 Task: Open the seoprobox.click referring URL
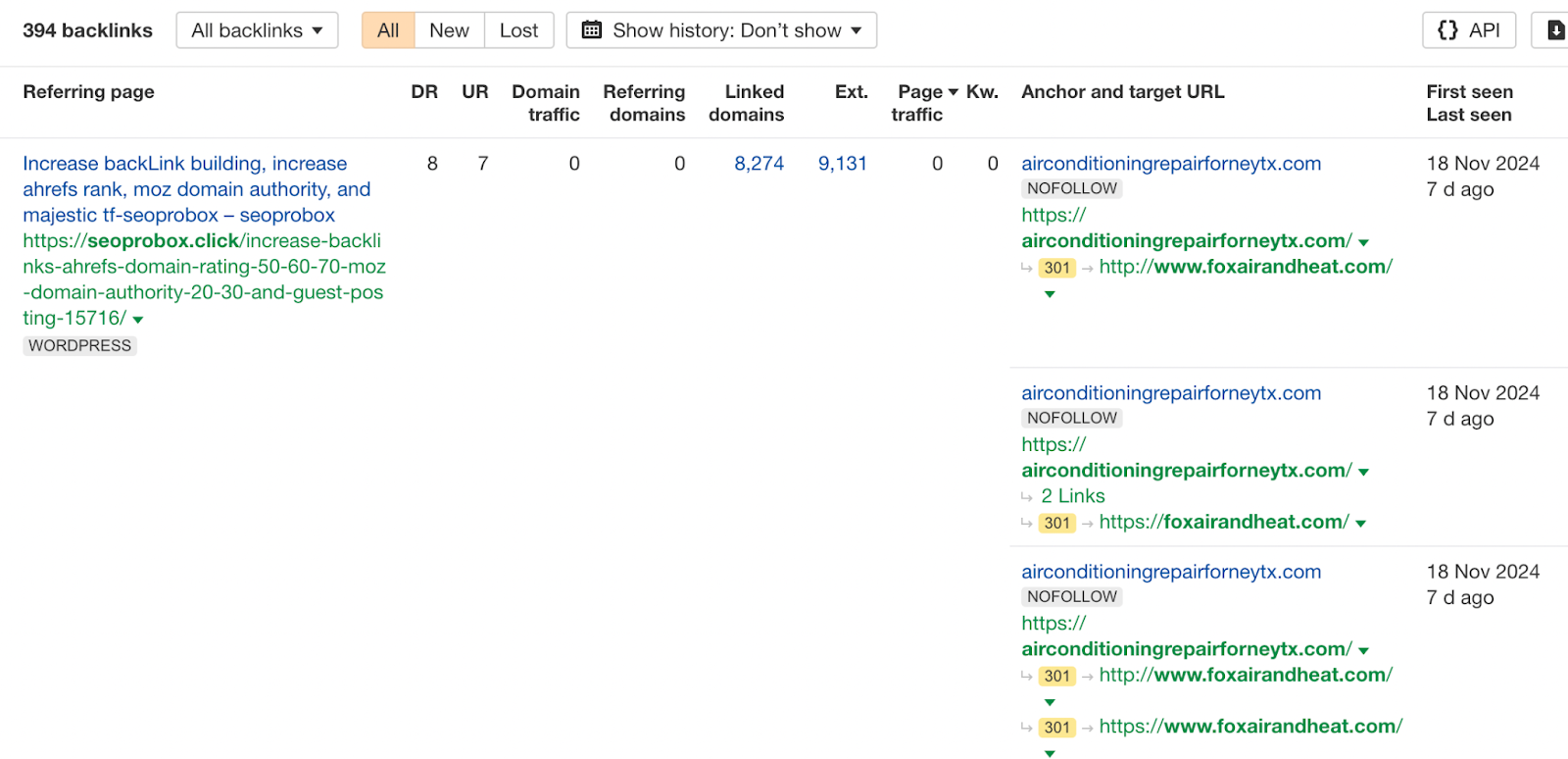pyautogui.click(x=204, y=279)
